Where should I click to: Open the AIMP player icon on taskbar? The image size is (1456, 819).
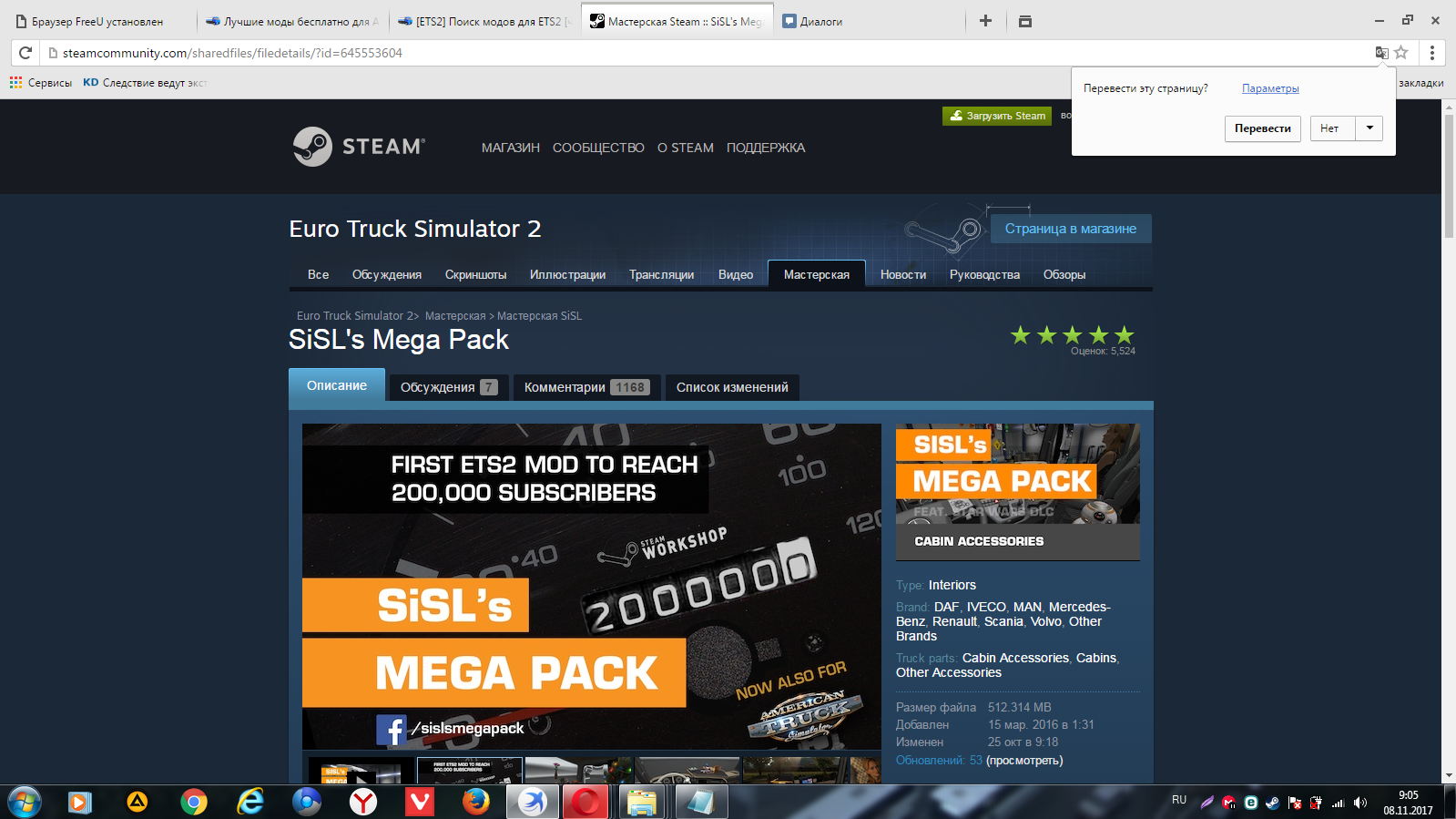137,802
